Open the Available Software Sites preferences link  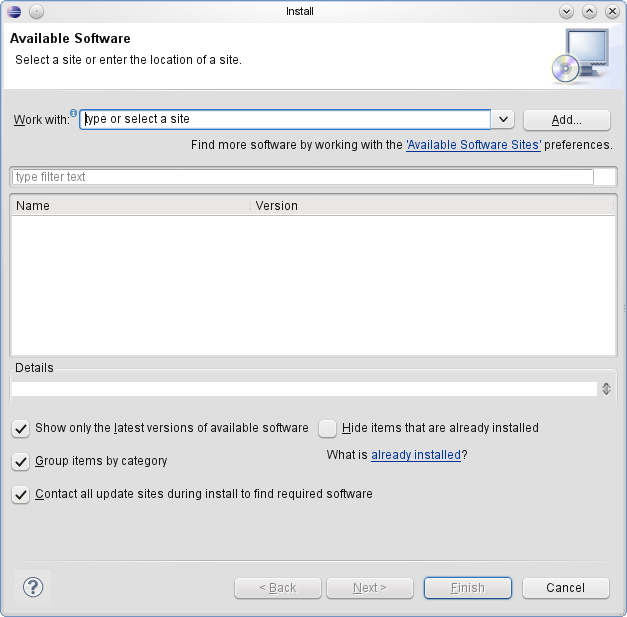tap(474, 145)
